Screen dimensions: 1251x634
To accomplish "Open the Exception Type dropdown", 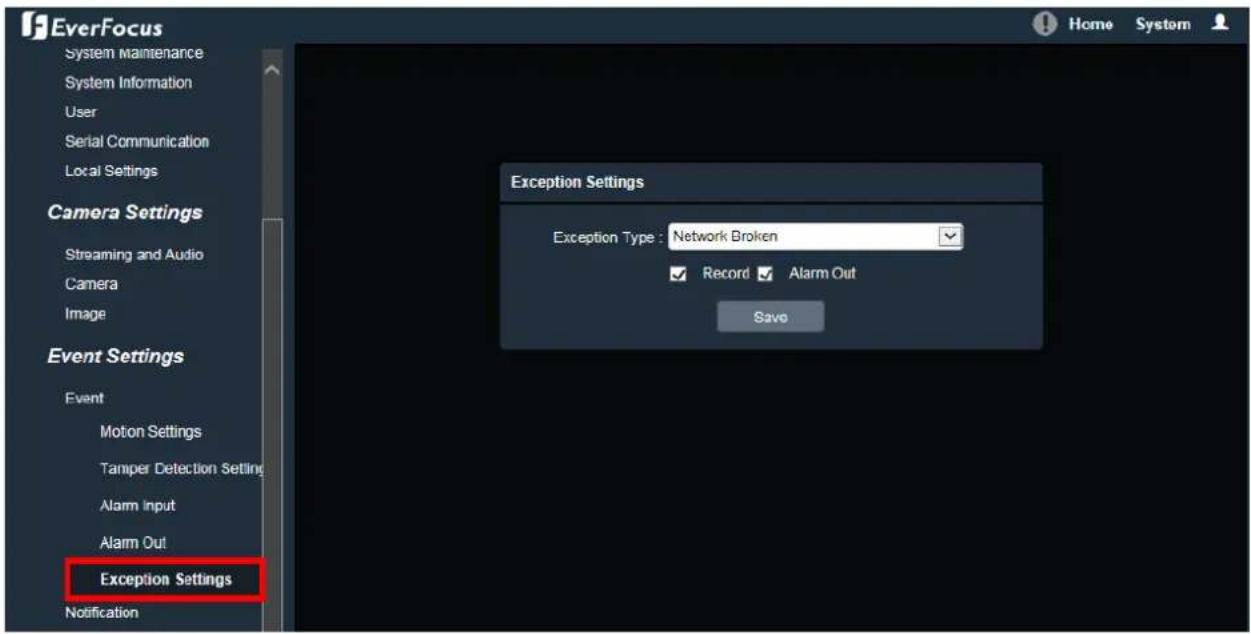I will 815,237.
